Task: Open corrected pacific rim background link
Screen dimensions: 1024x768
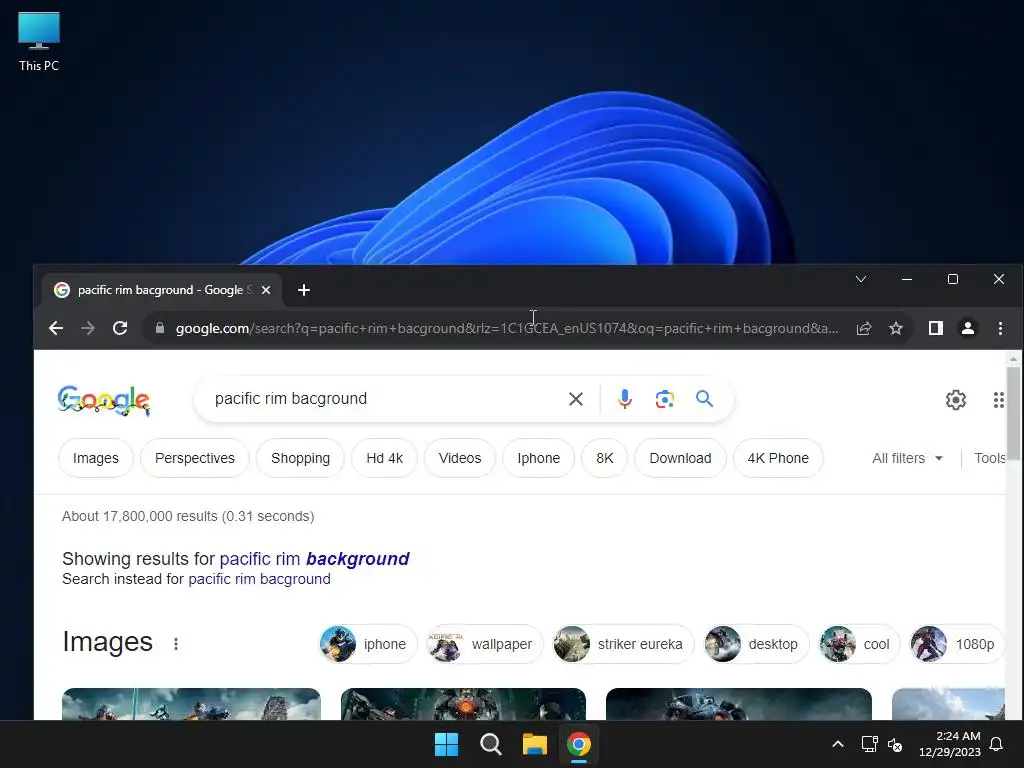Action: coord(314,559)
